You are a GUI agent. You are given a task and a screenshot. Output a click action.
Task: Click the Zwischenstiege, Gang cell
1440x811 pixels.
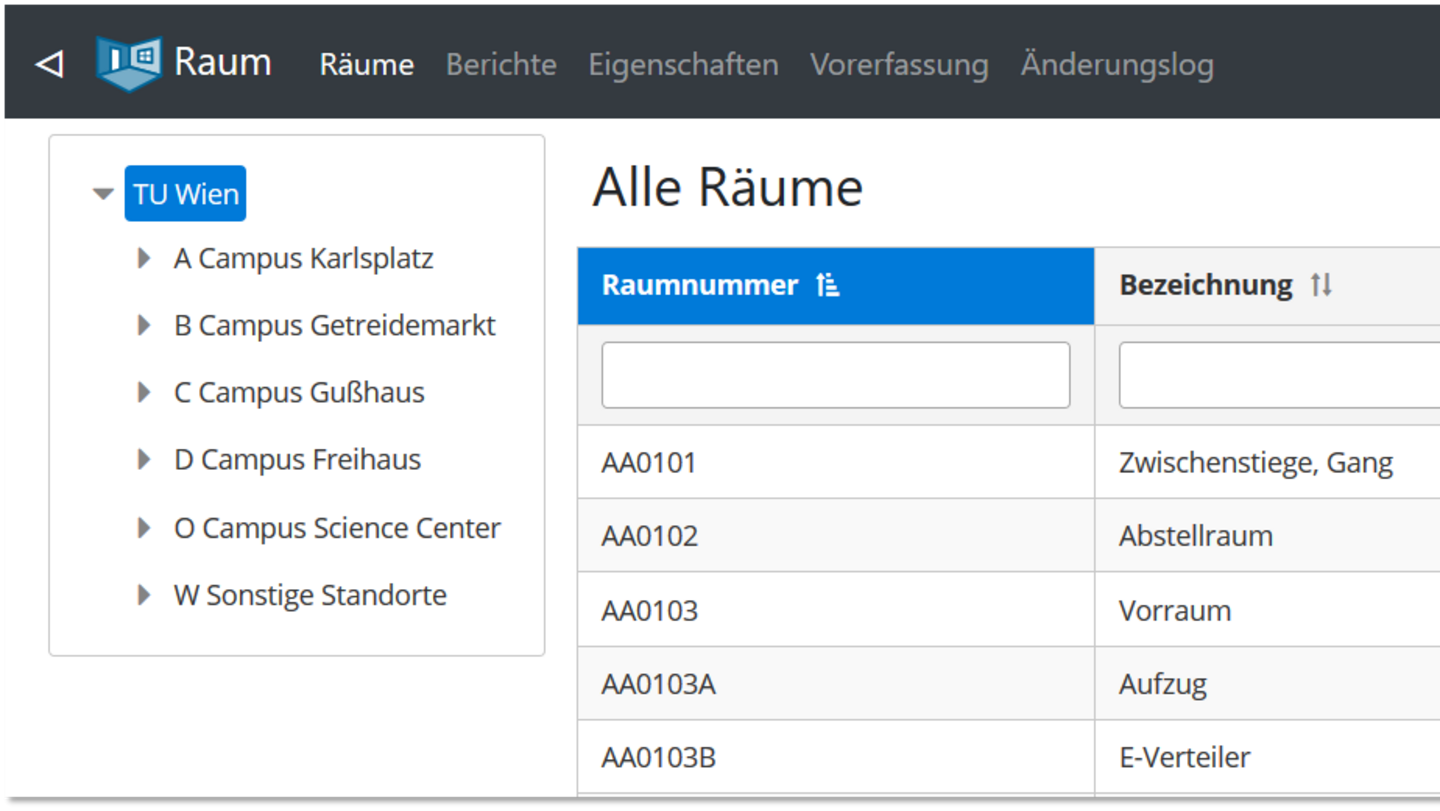tap(1268, 462)
